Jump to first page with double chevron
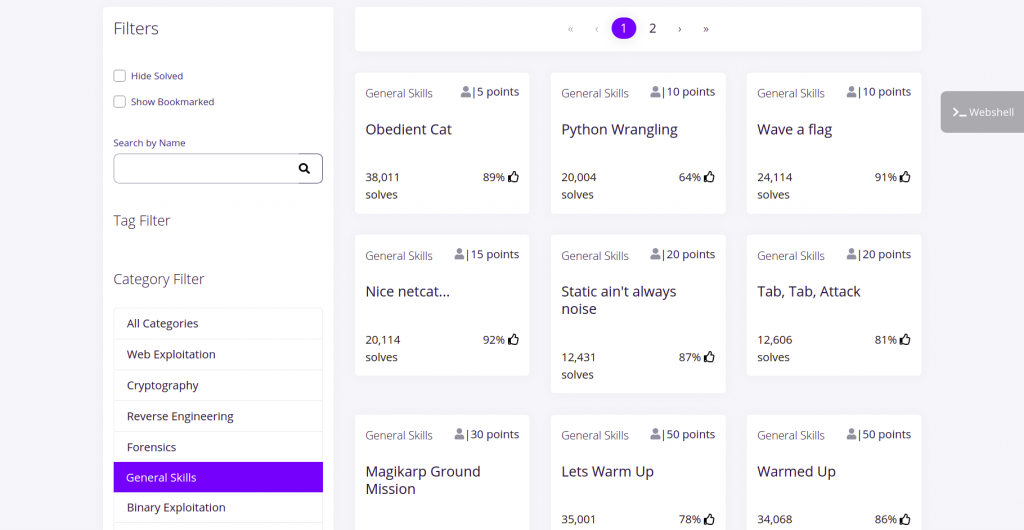Image resolution: width=1024 pixels, height=530 pixels. coord(571,29)
